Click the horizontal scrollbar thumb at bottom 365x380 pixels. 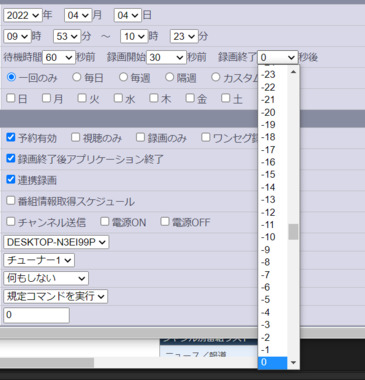pyautogui.click(x=47, y=363)
